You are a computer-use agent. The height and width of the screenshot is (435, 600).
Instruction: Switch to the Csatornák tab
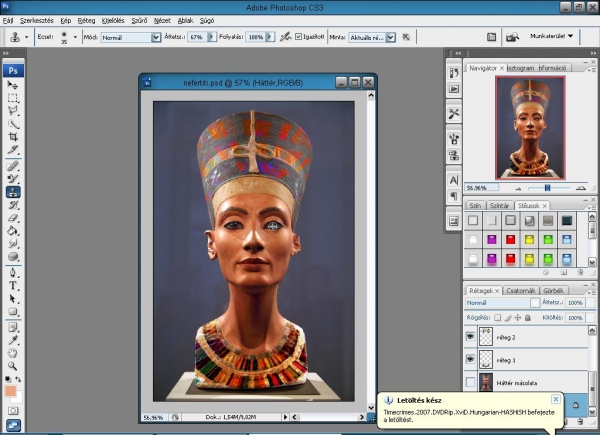(x=520, y=290)
